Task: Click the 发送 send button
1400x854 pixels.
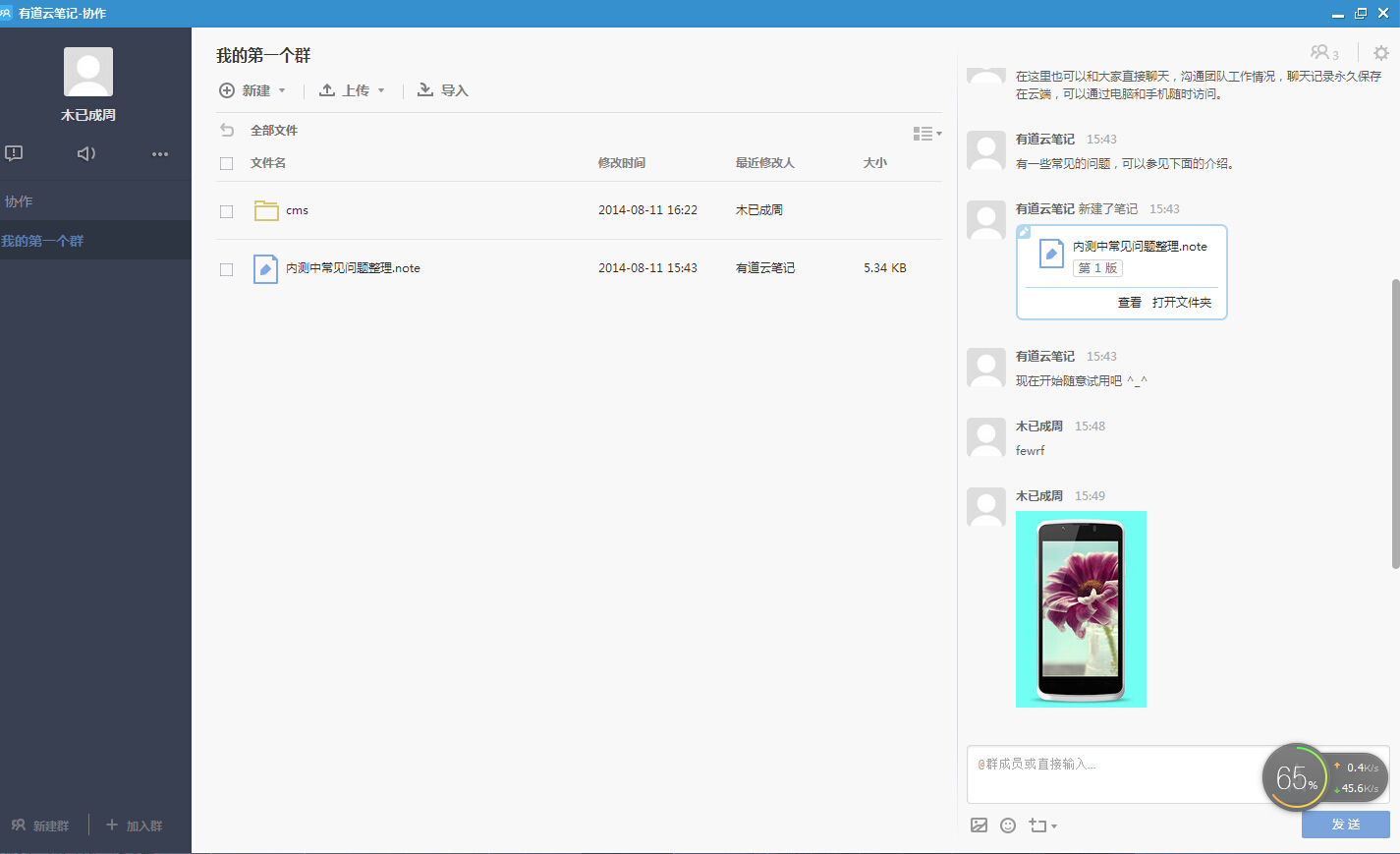Action: pos(1346,825)
